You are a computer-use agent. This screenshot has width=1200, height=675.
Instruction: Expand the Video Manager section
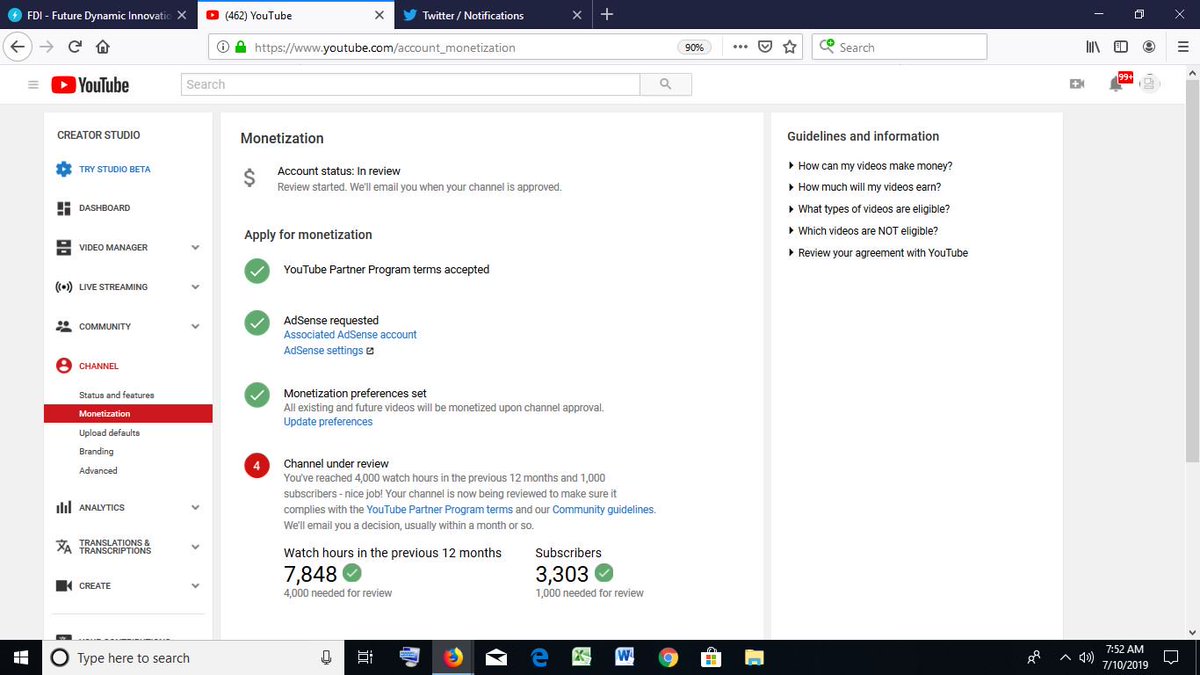(195, 248)
